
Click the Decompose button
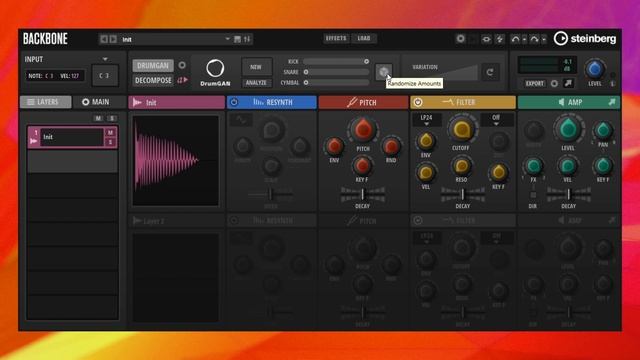153,80
